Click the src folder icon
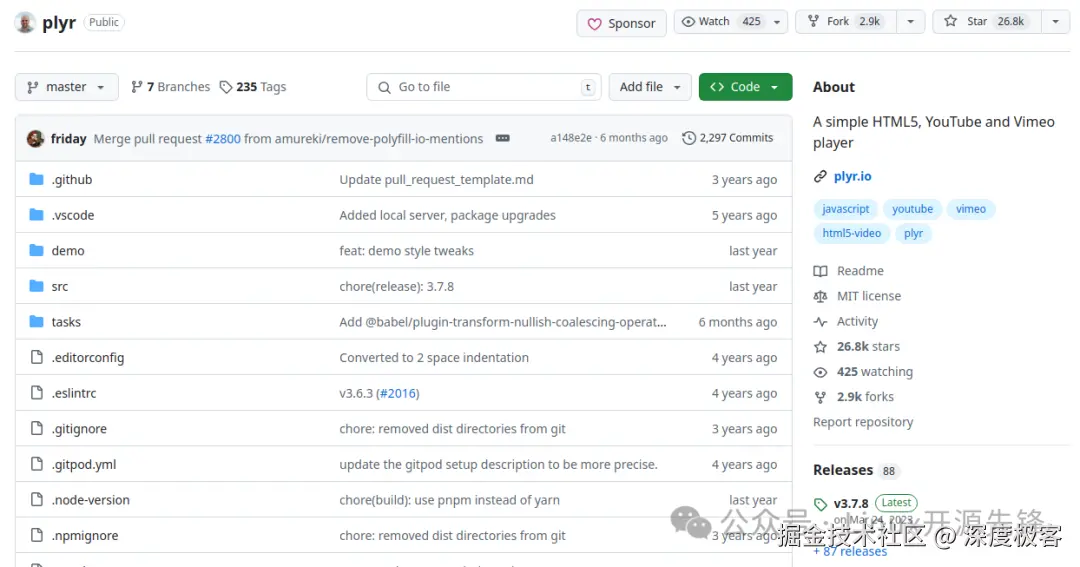Viewport: 1080px width, 567px height. [x=37, y=286]
